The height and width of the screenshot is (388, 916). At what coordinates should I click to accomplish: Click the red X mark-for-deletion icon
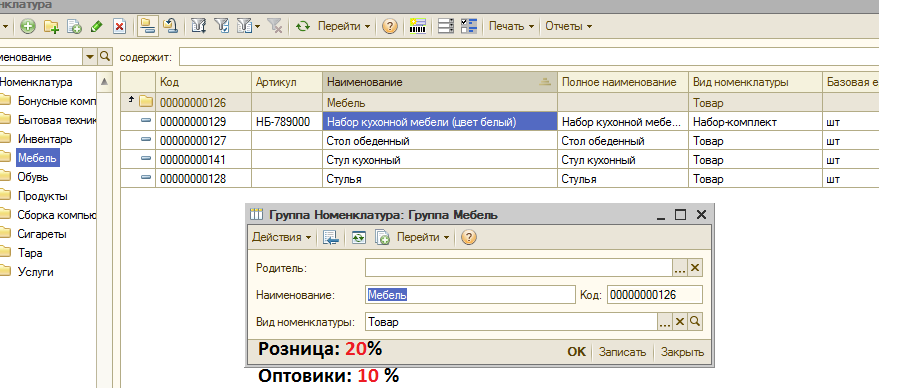point(119,26)
